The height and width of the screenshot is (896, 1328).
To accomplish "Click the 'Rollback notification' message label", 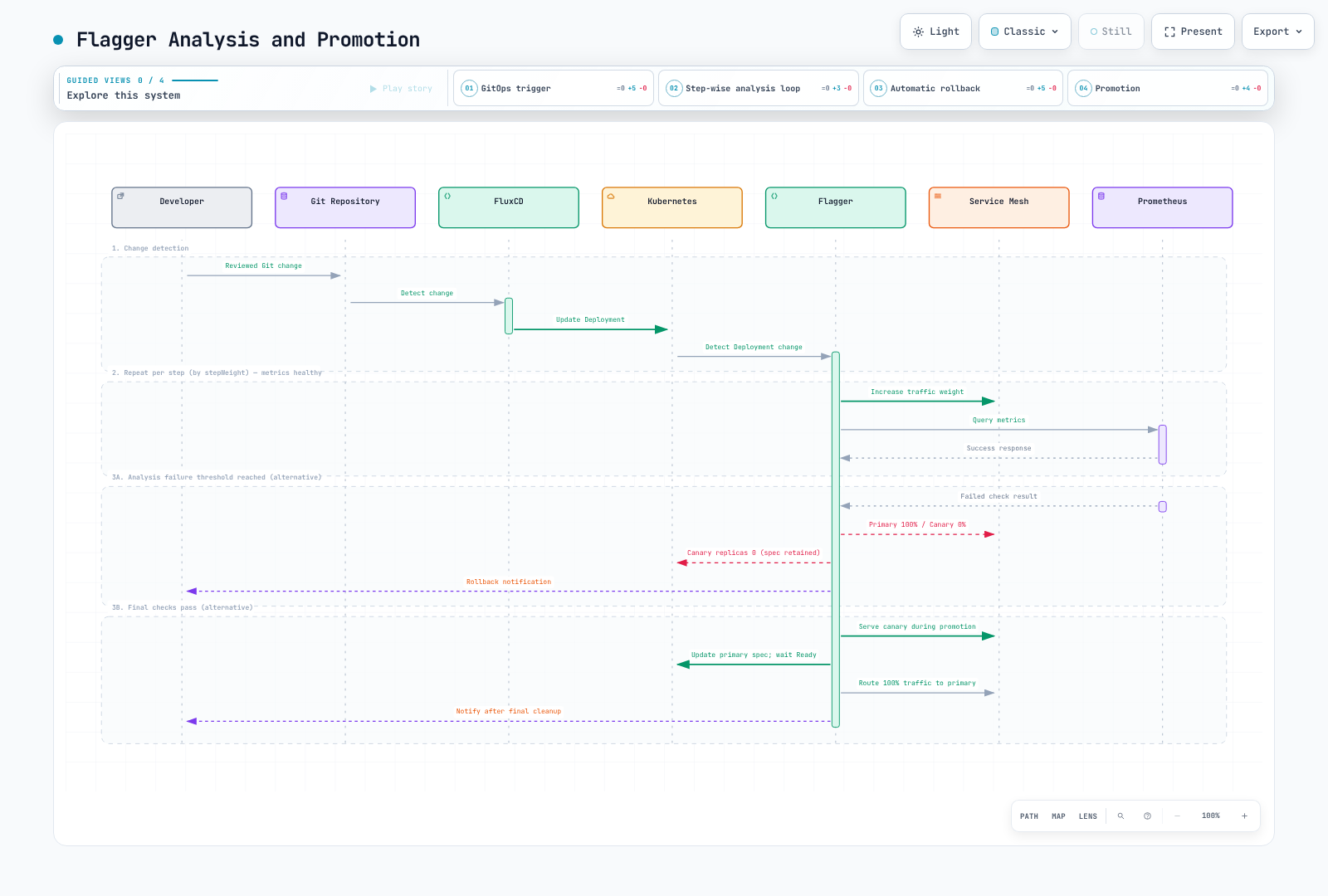I will [x=509, y=582].
